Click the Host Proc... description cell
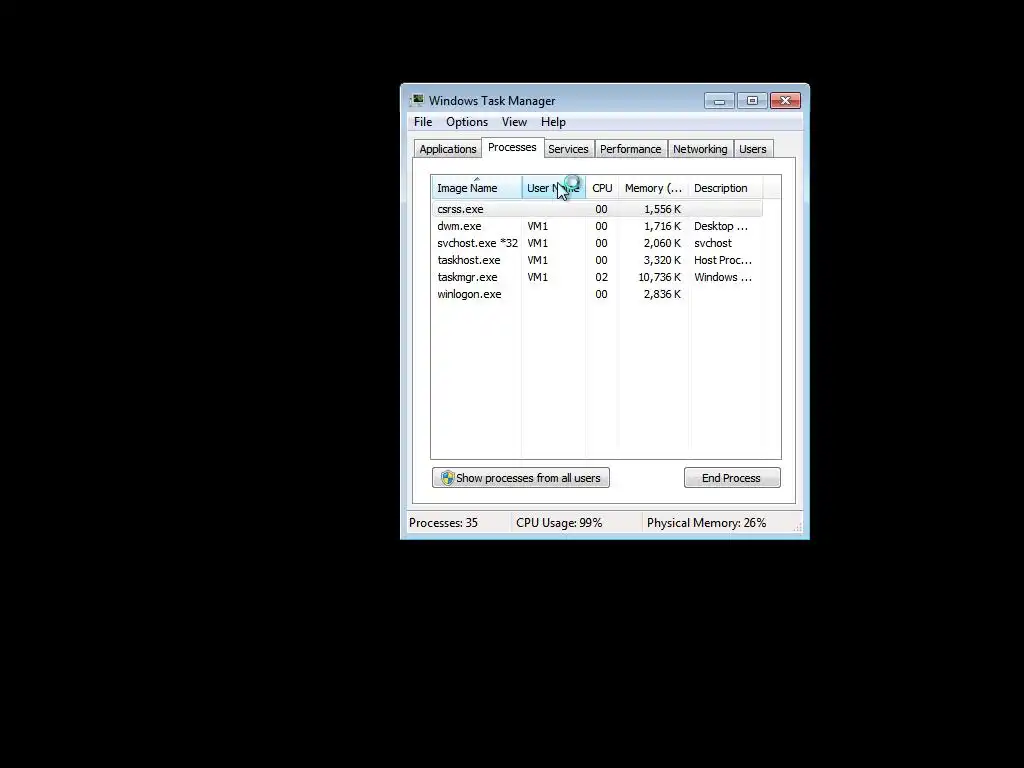The height and width of the screenshot is (768, 1024). pos(723,260)
